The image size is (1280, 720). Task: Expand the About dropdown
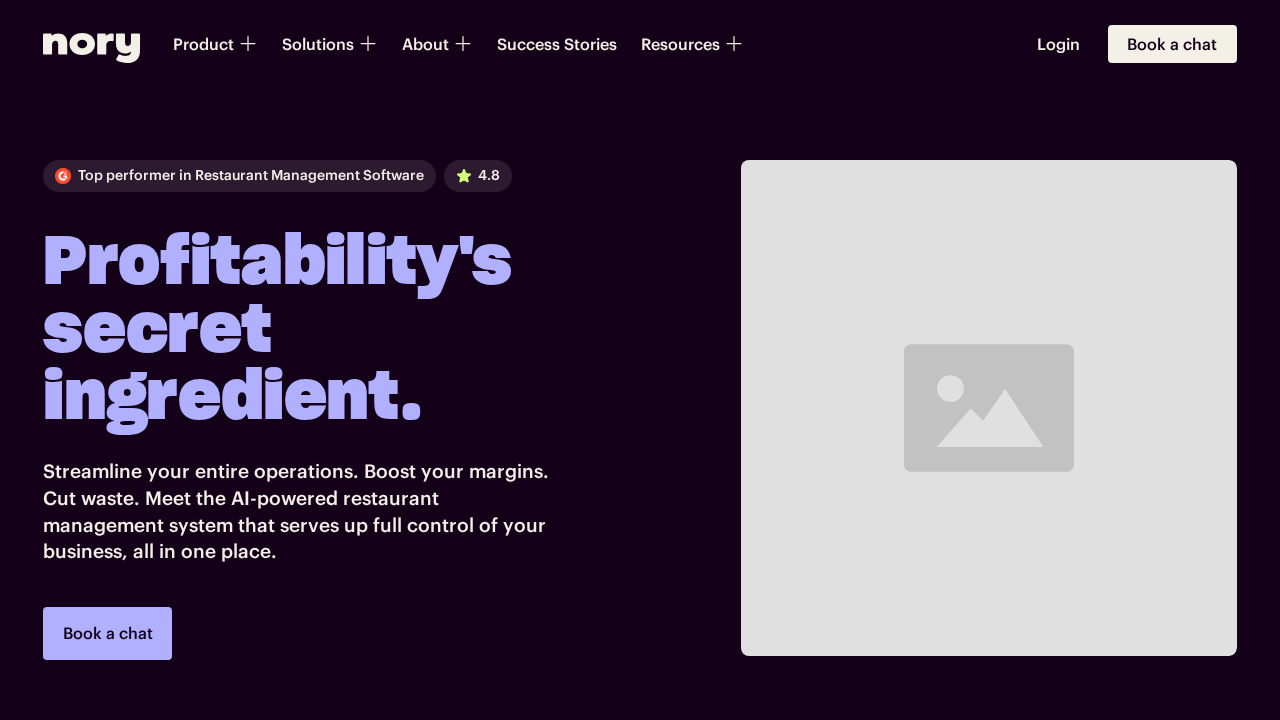click(425, 44)
